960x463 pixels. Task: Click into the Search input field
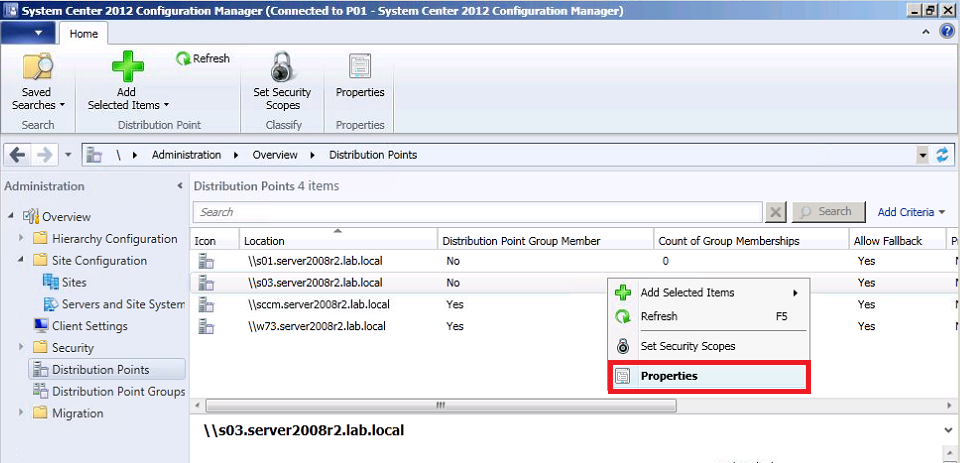pos(478,212)
